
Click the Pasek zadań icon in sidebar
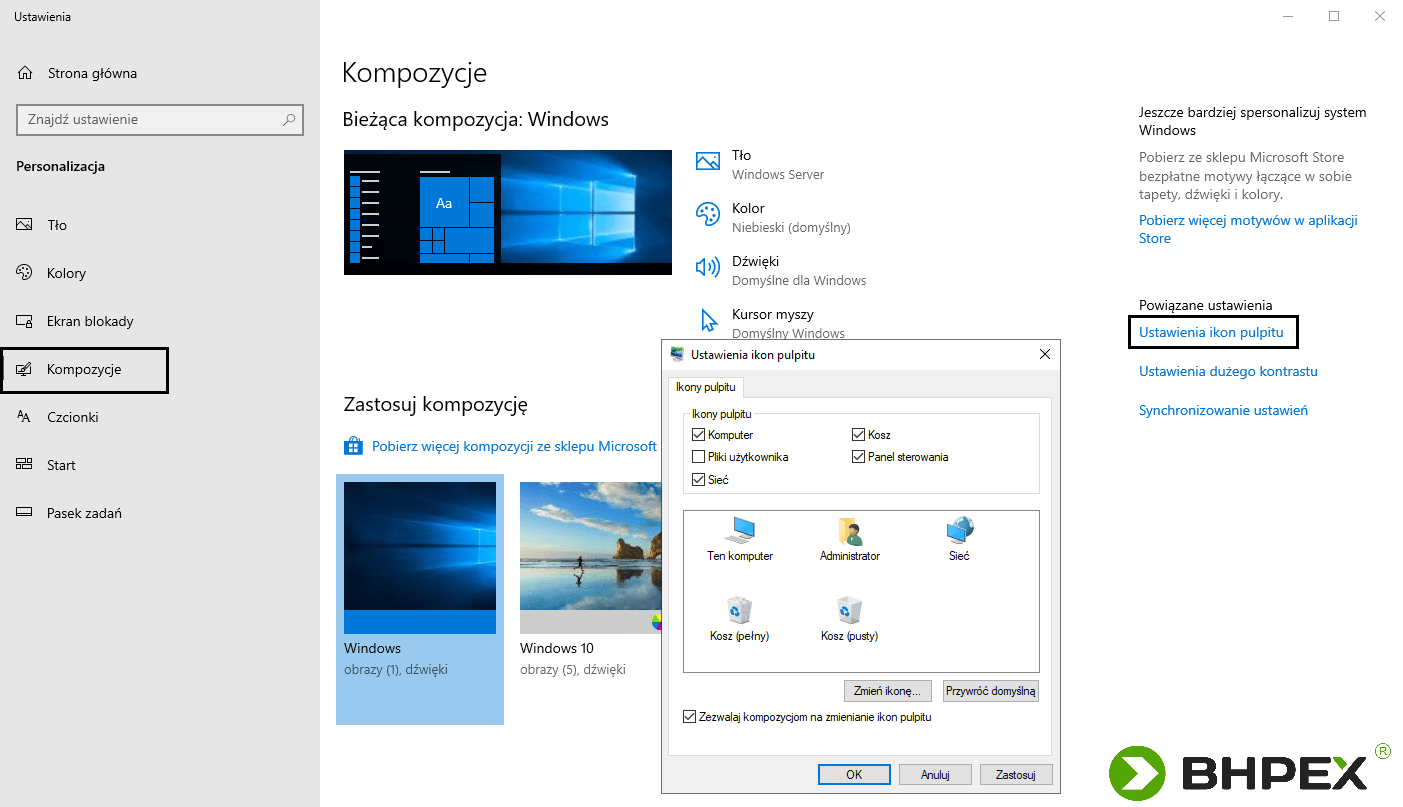[x=25, y=513]
